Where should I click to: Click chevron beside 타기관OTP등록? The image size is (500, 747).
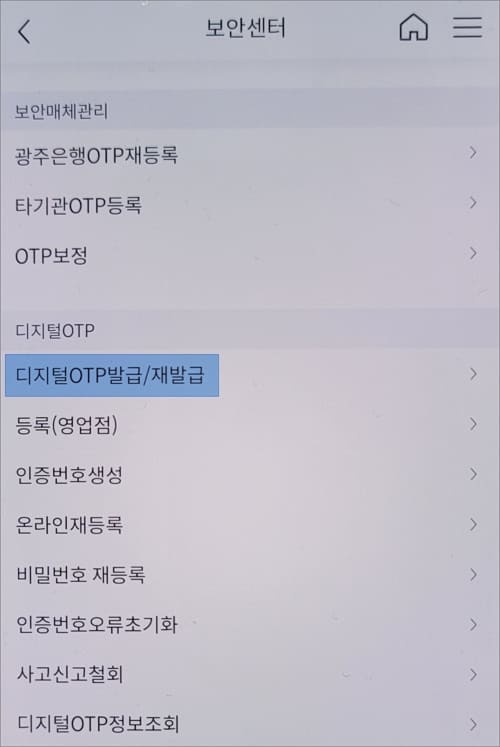click(x=472, y=202)
